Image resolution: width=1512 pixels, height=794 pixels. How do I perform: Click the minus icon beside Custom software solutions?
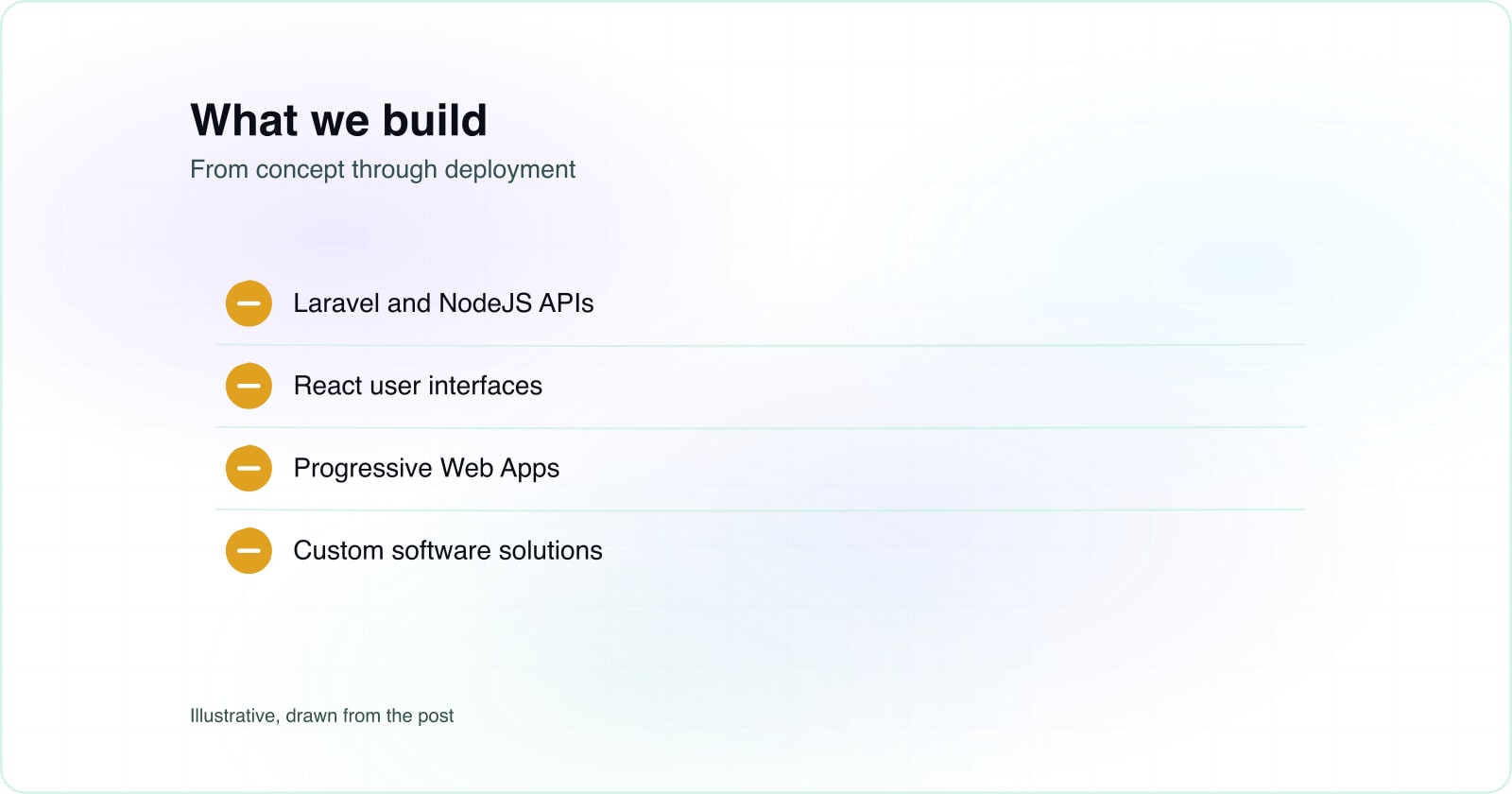249,550
